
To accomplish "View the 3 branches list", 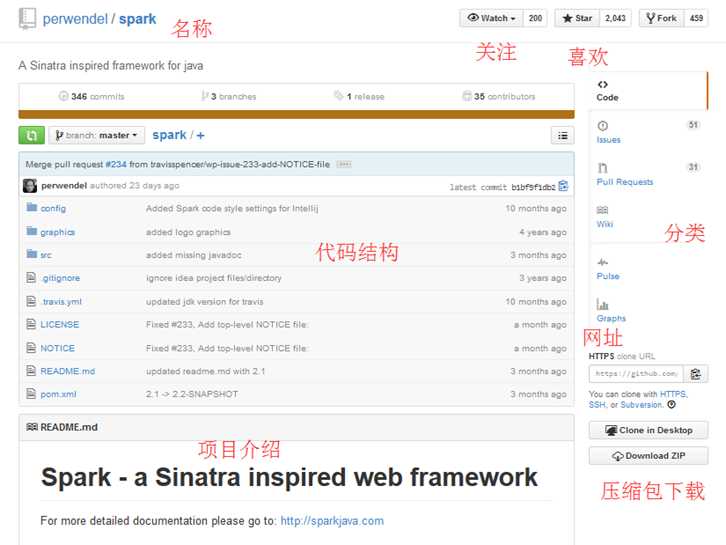I will coord(229,96).
